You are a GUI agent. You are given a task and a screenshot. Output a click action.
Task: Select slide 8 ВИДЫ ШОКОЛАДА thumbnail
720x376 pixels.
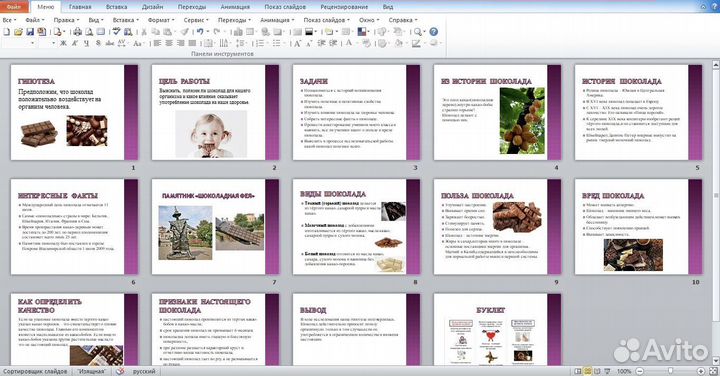click(356, 227)
